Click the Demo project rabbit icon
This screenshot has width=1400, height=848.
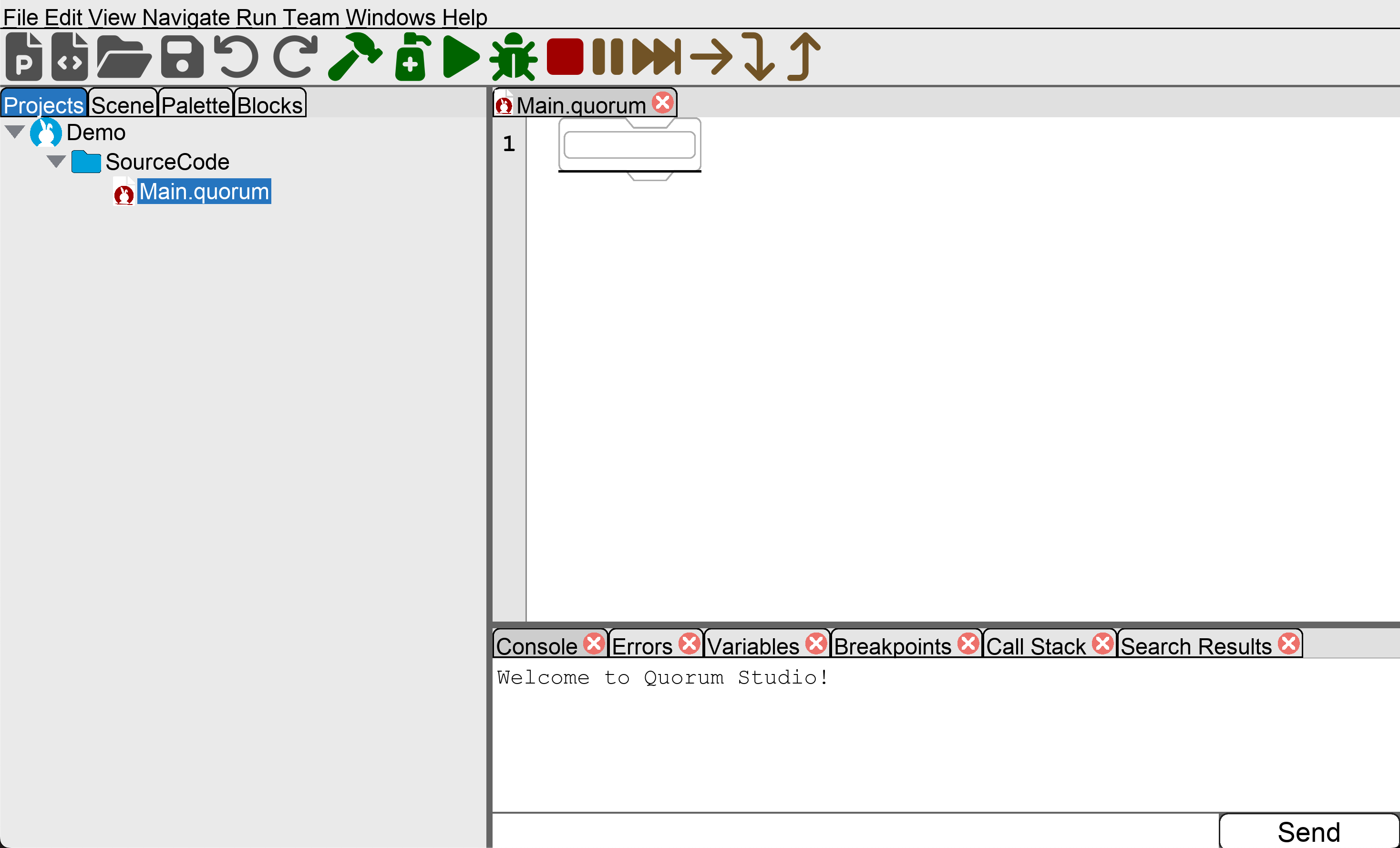click(x=45, y=133)
